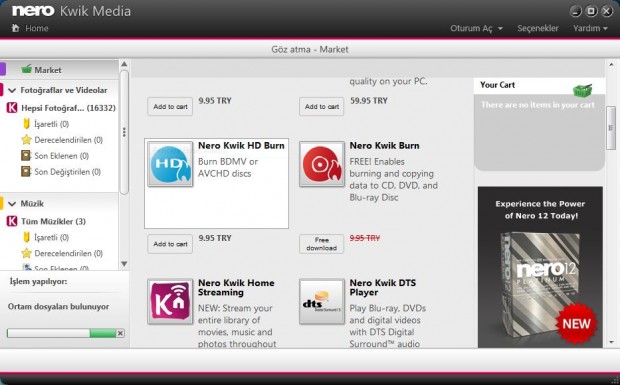Open the Nero Kwik Burn red disc icon
620x385 pixels.
click(x=322, y=164)
